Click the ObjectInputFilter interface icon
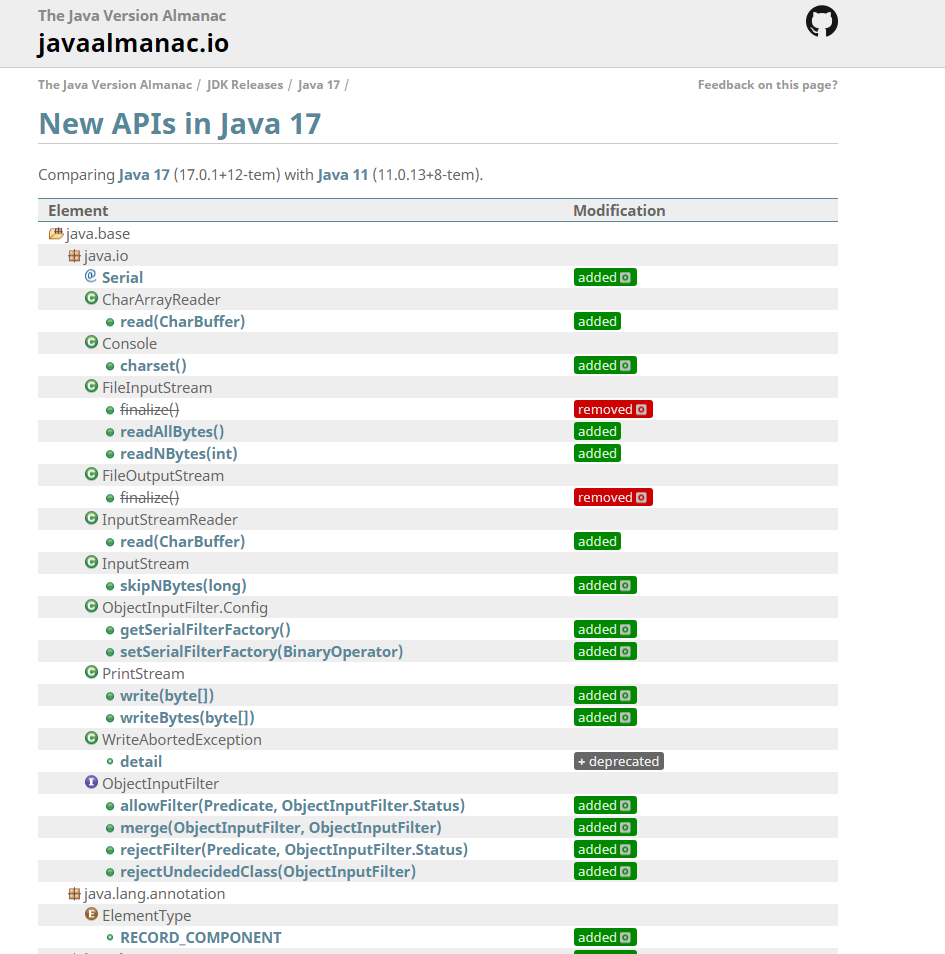Screen dimensions: 945x954 point(91,782)
